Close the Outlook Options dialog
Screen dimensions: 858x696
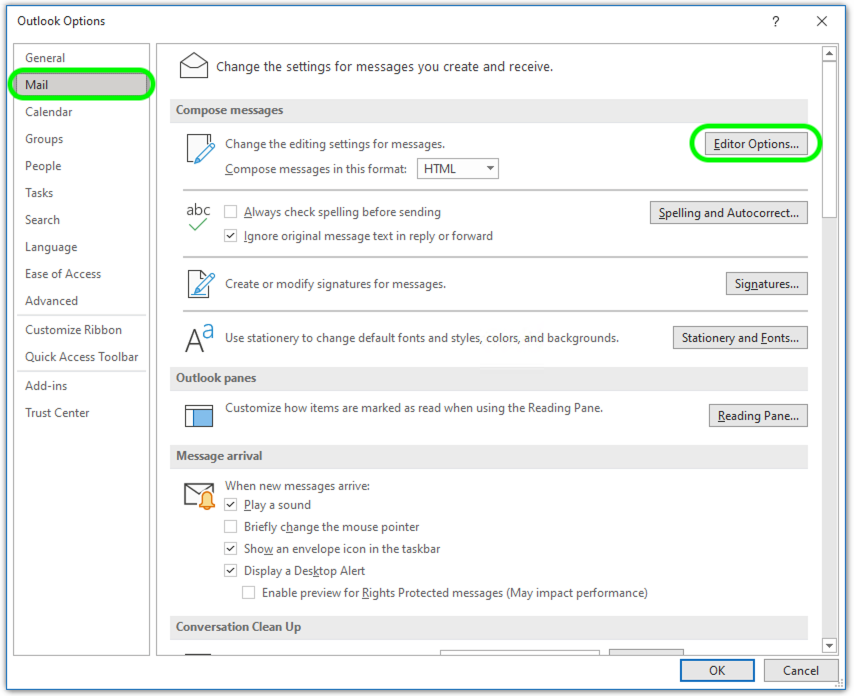click(x=821, y=21)
